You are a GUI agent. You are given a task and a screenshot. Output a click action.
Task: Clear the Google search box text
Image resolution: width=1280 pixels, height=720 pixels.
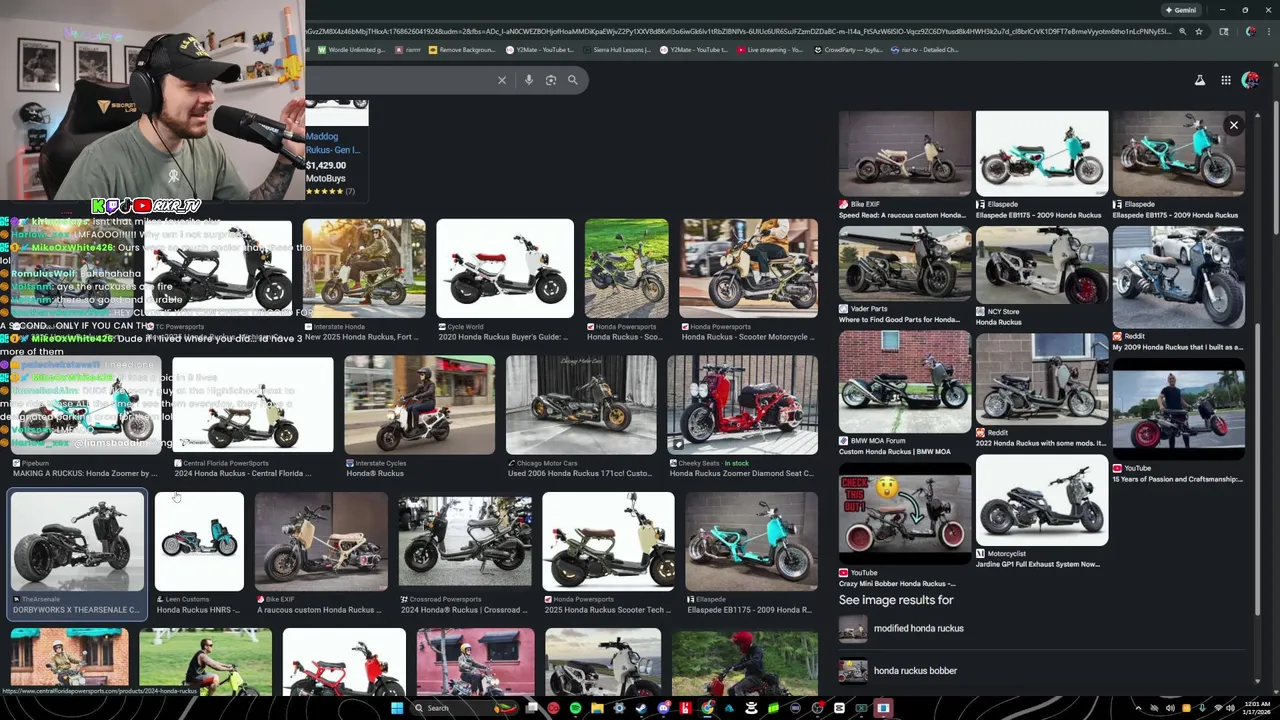pos(502,80)
